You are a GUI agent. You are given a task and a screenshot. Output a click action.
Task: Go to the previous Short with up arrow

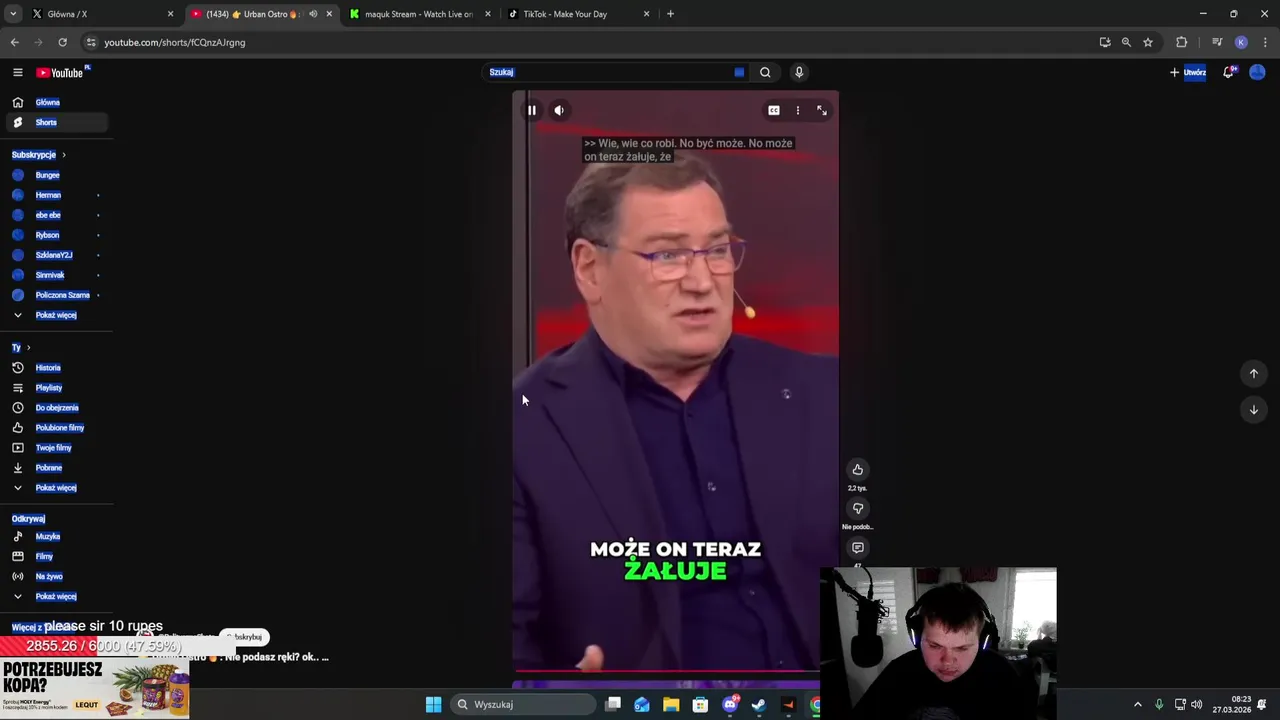[1253, 374]
